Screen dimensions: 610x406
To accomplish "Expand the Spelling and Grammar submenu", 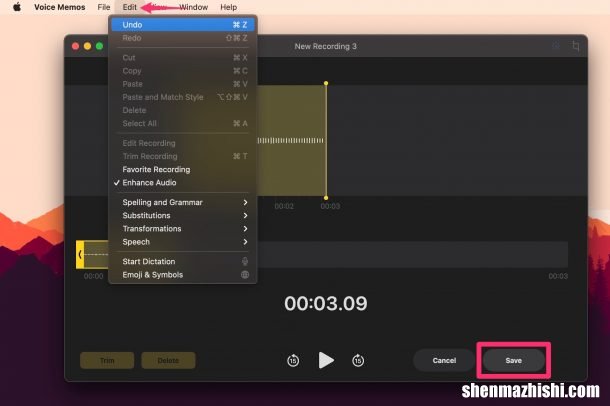I will 183,202.
